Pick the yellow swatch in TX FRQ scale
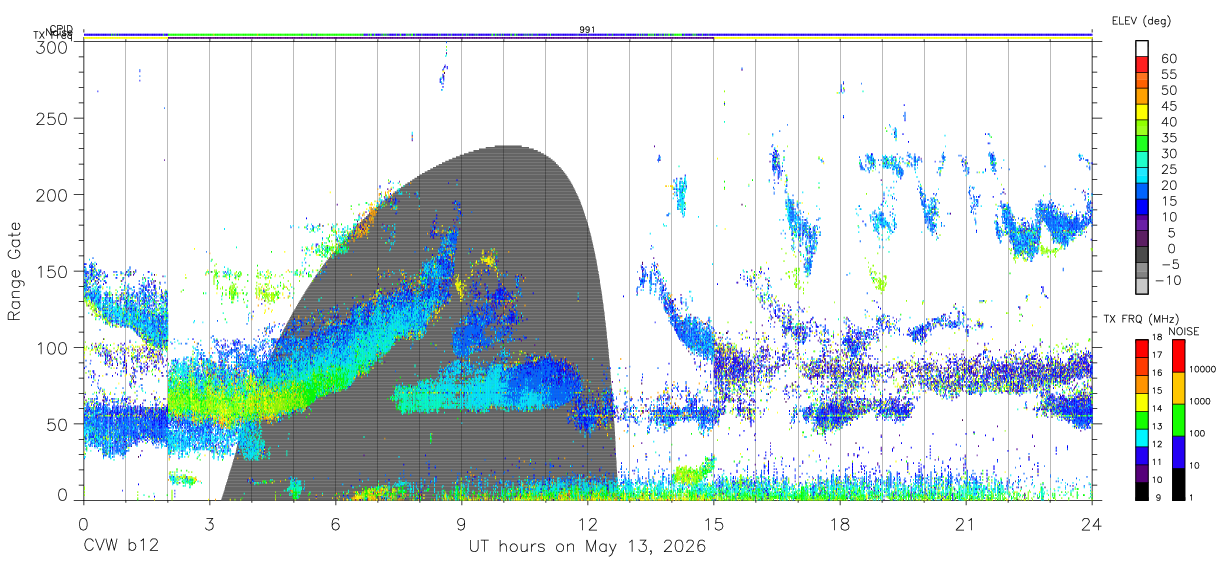Screen dimensions: 1228x567 (x=1141, y=401)
